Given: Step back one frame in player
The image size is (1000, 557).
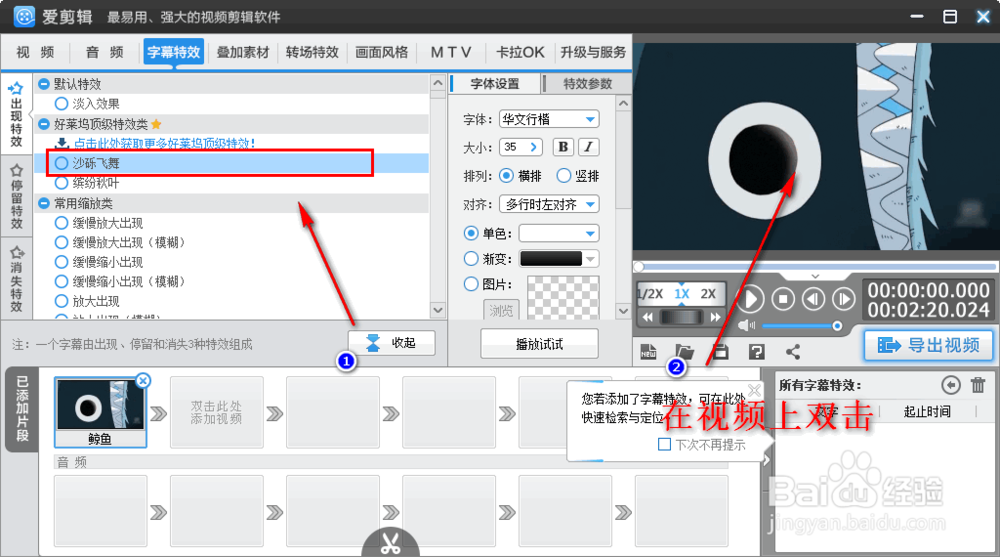Looking at the screenshot, I should point(813,299).
